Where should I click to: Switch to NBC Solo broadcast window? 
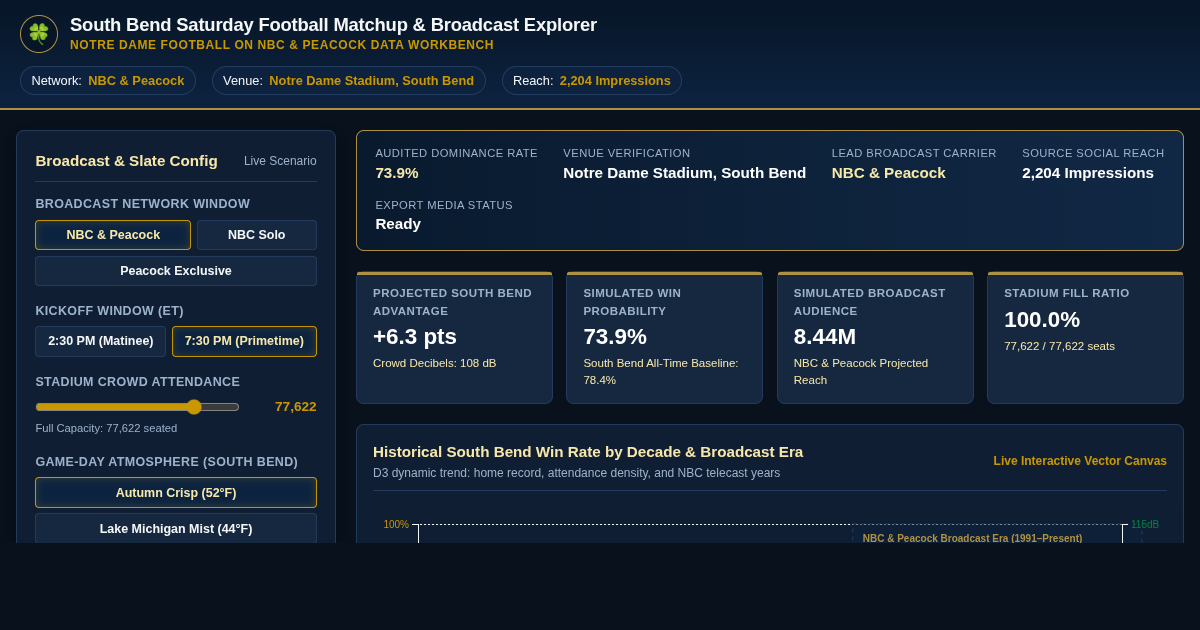pyautogui.click(x=257, y=235)
